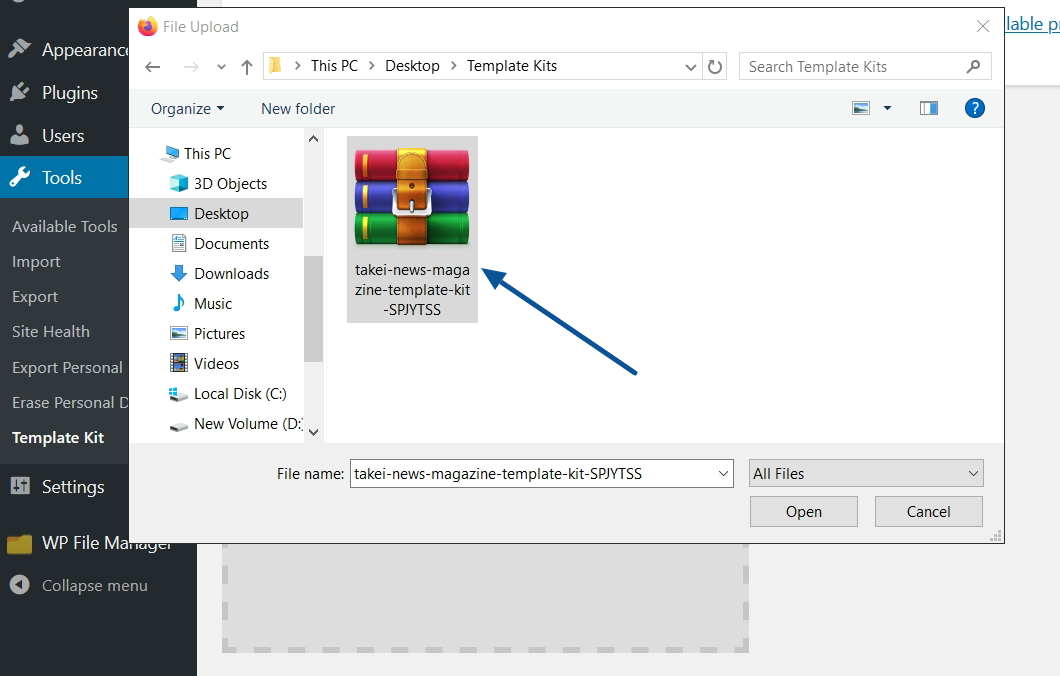The image size is (1060, 676).
Task: Open Pictures in navigation pane
Action: 219,334
